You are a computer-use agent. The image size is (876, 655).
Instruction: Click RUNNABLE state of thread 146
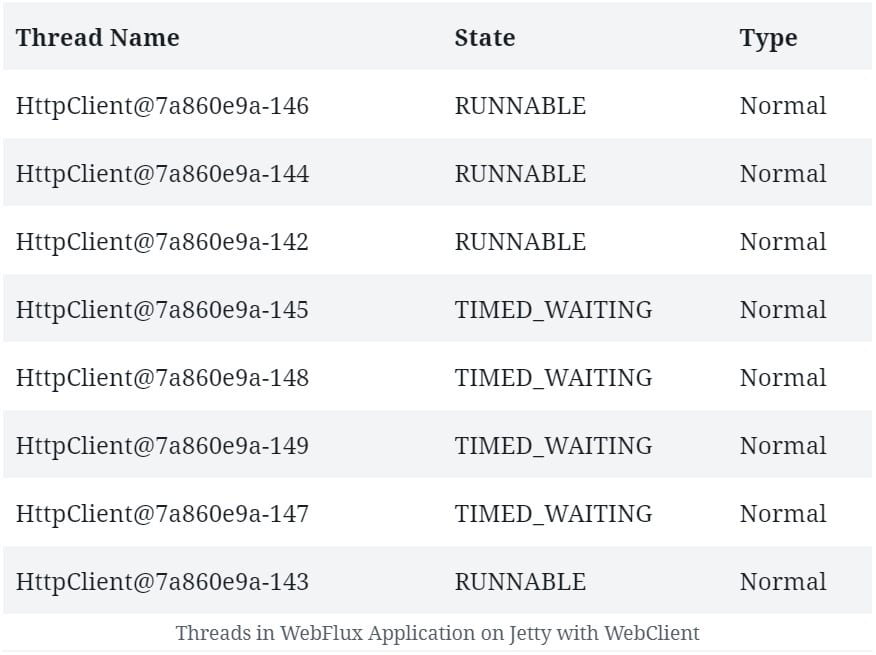point(520,106)
